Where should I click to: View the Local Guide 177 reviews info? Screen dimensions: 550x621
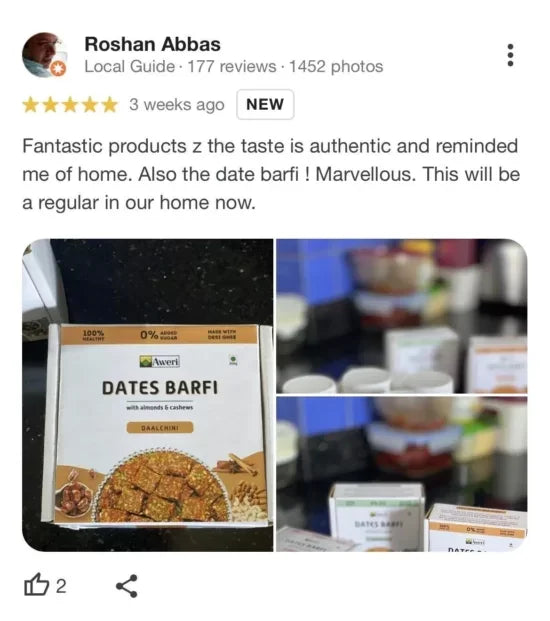(180, 67)
